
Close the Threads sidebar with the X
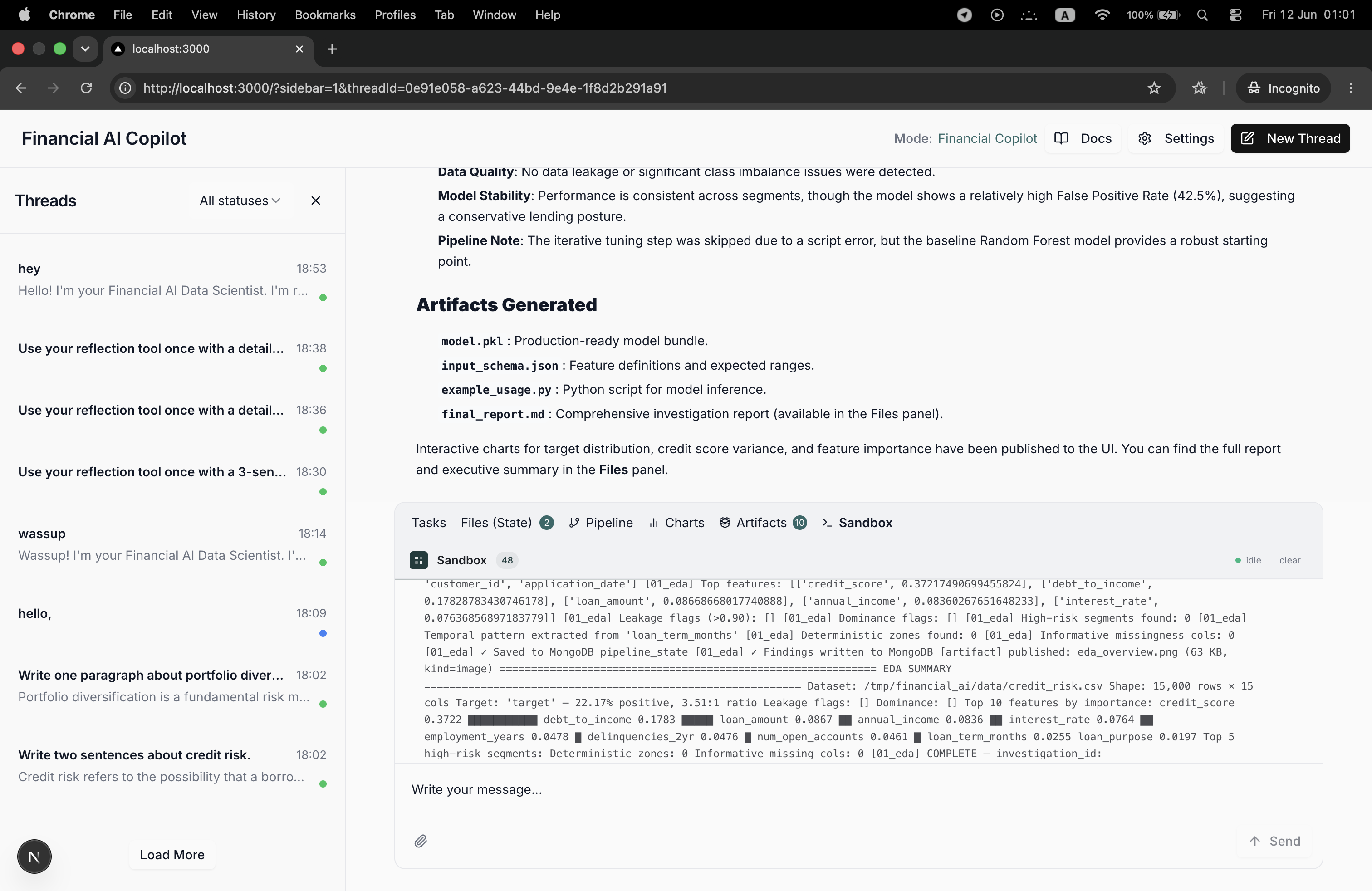(x=315, y=200)
